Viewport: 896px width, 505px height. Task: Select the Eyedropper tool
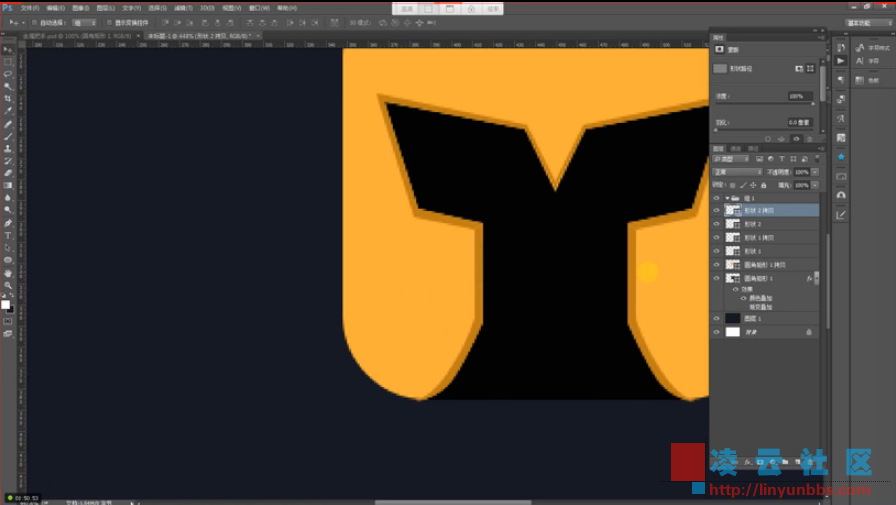(8, 111)
